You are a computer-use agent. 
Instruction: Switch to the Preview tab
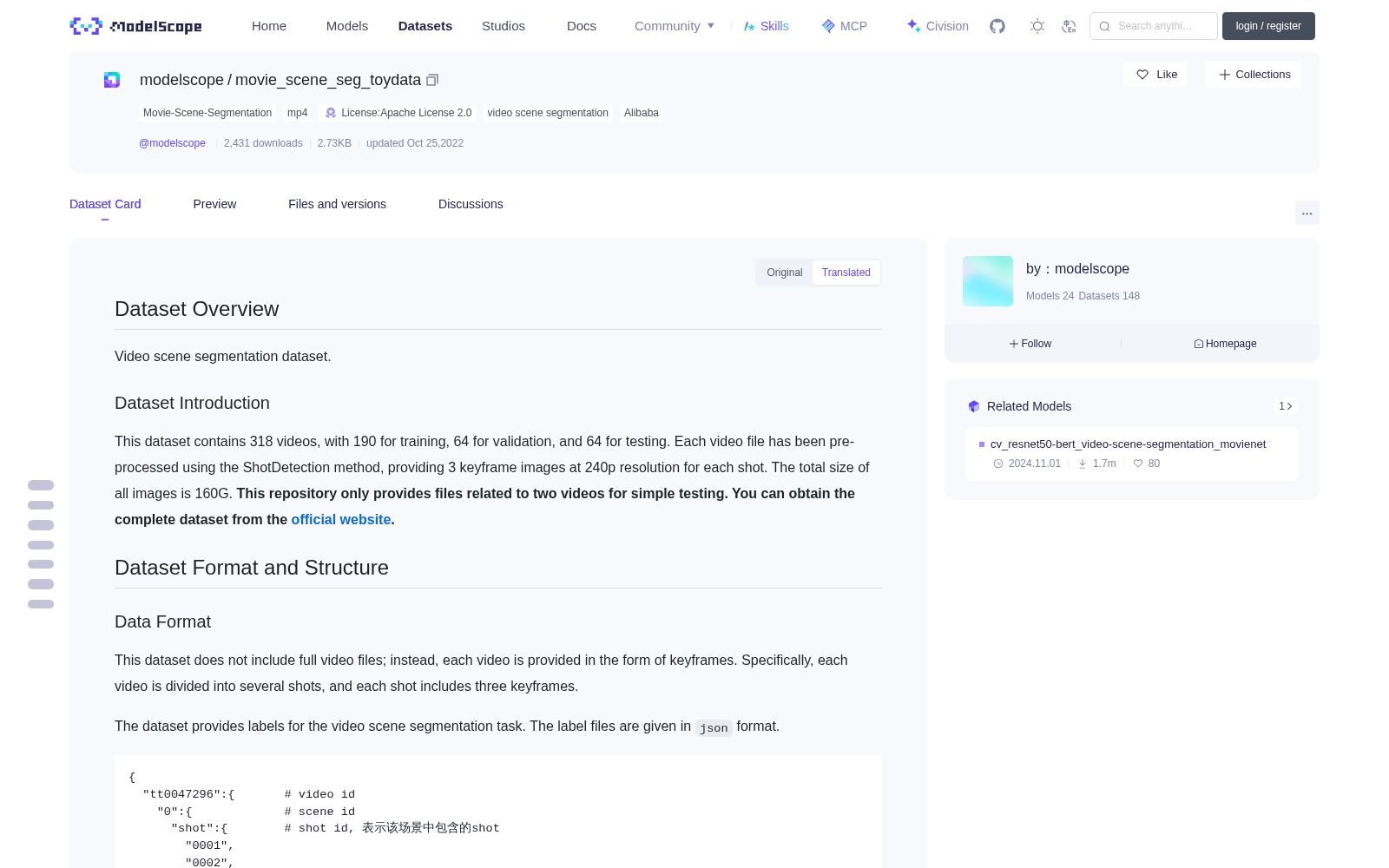point(214,204)
